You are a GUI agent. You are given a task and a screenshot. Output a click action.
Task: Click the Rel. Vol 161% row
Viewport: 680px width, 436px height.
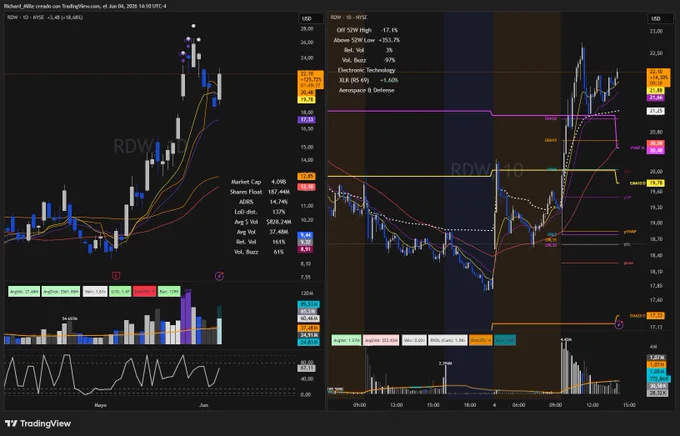pyautogui.click(x=260, y=242)
